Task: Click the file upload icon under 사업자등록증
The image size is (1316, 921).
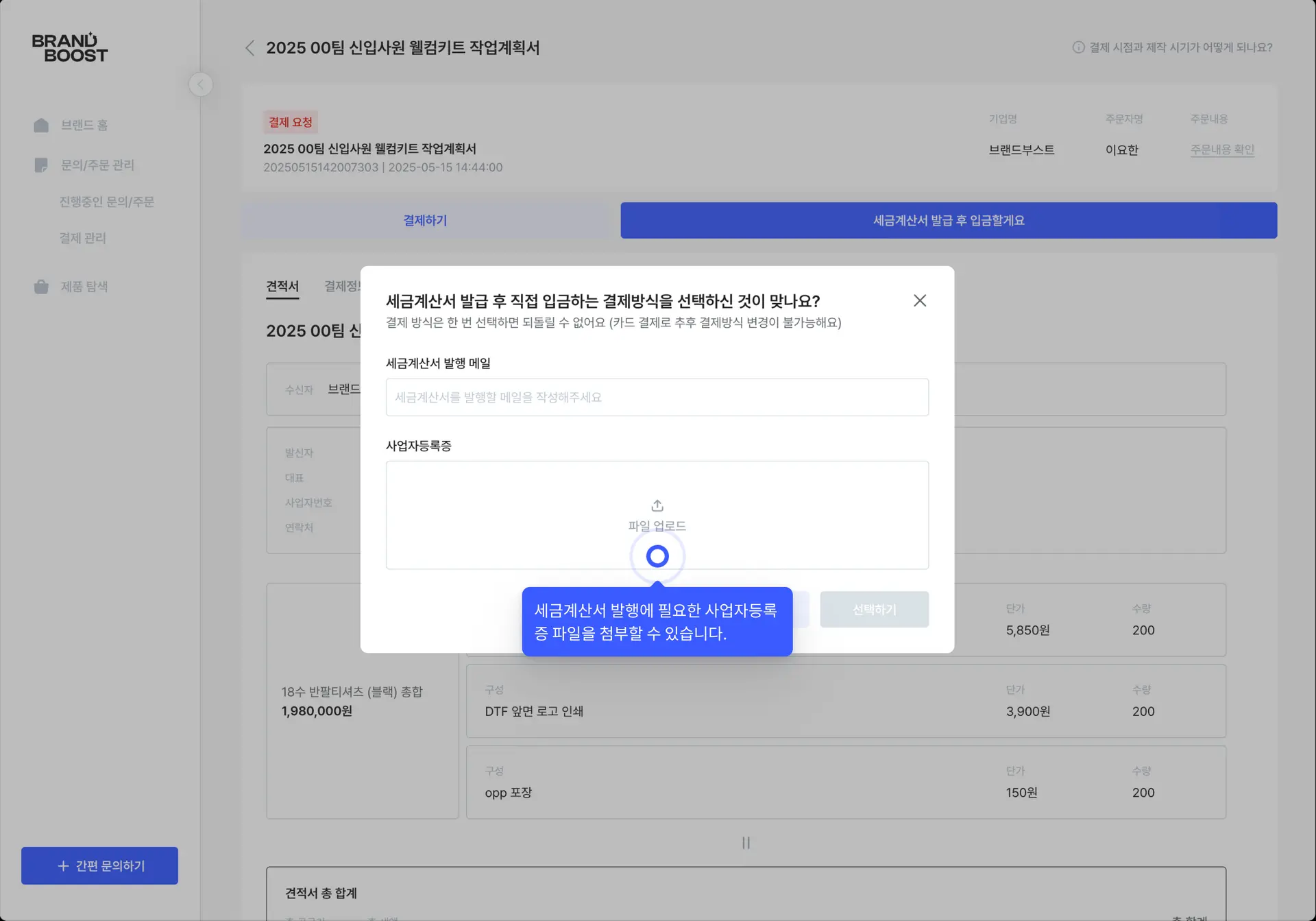Action: pos(657,505)
